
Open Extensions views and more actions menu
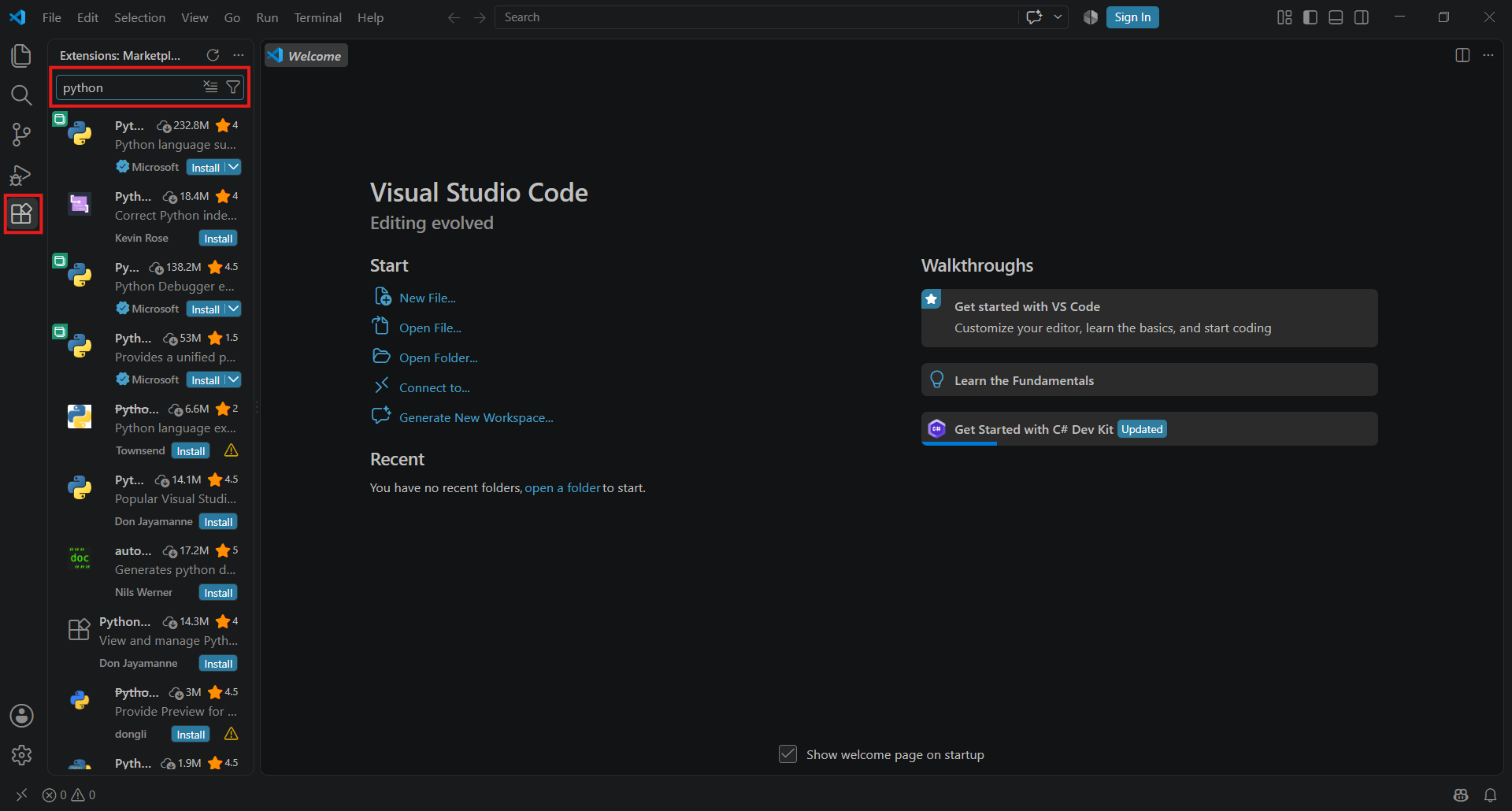239,55
